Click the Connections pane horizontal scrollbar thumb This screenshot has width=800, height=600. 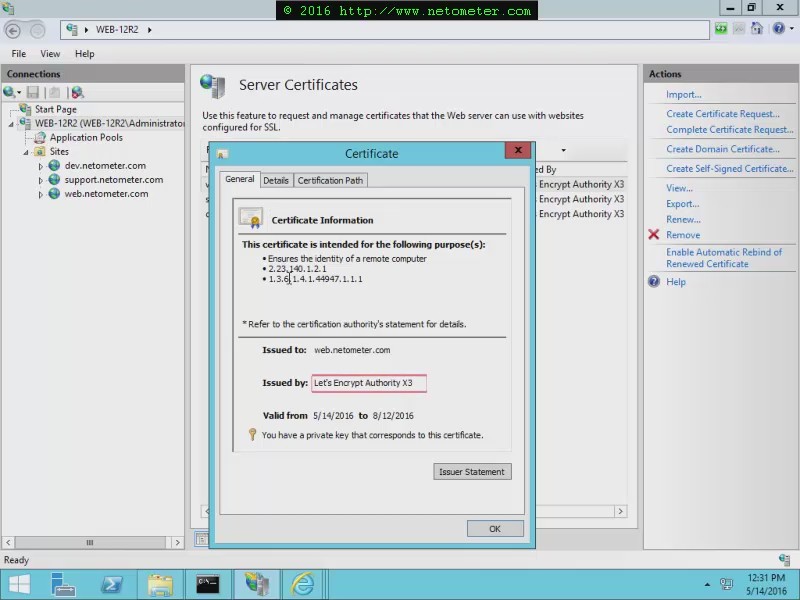(90, 542)
